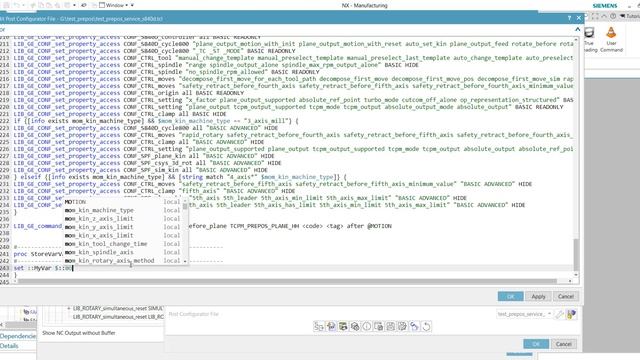
Task: Click the first icon in the bottom toolbar
Action: pyautogui.click(x=318, y=327)
